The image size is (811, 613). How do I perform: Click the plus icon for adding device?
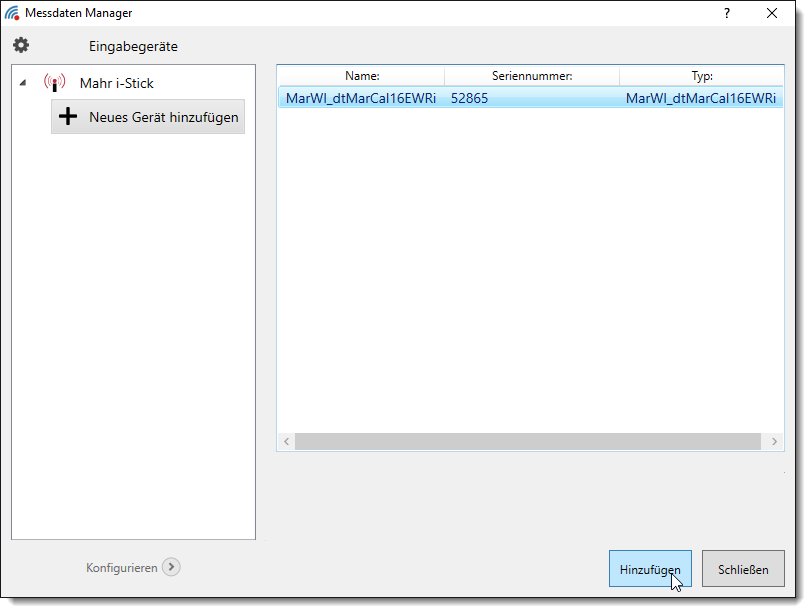pos(68,117)
